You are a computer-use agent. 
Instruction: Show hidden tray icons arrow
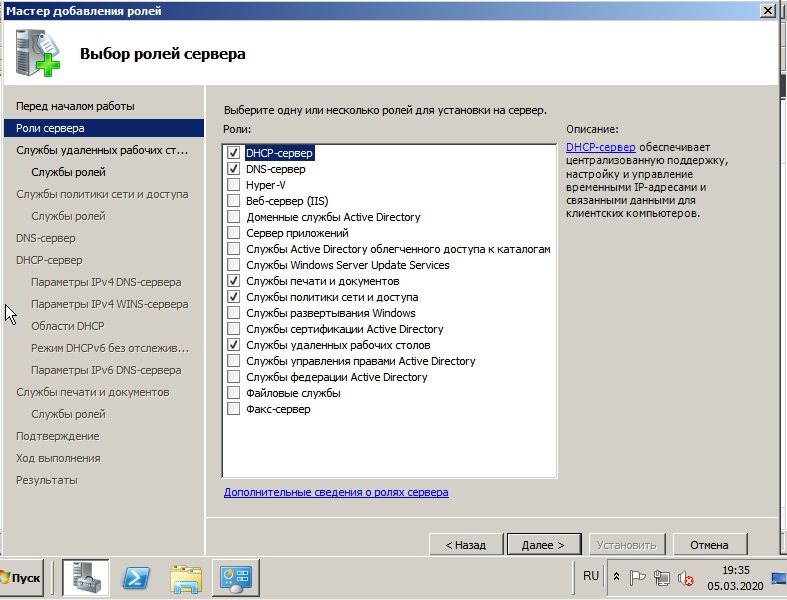616,576
